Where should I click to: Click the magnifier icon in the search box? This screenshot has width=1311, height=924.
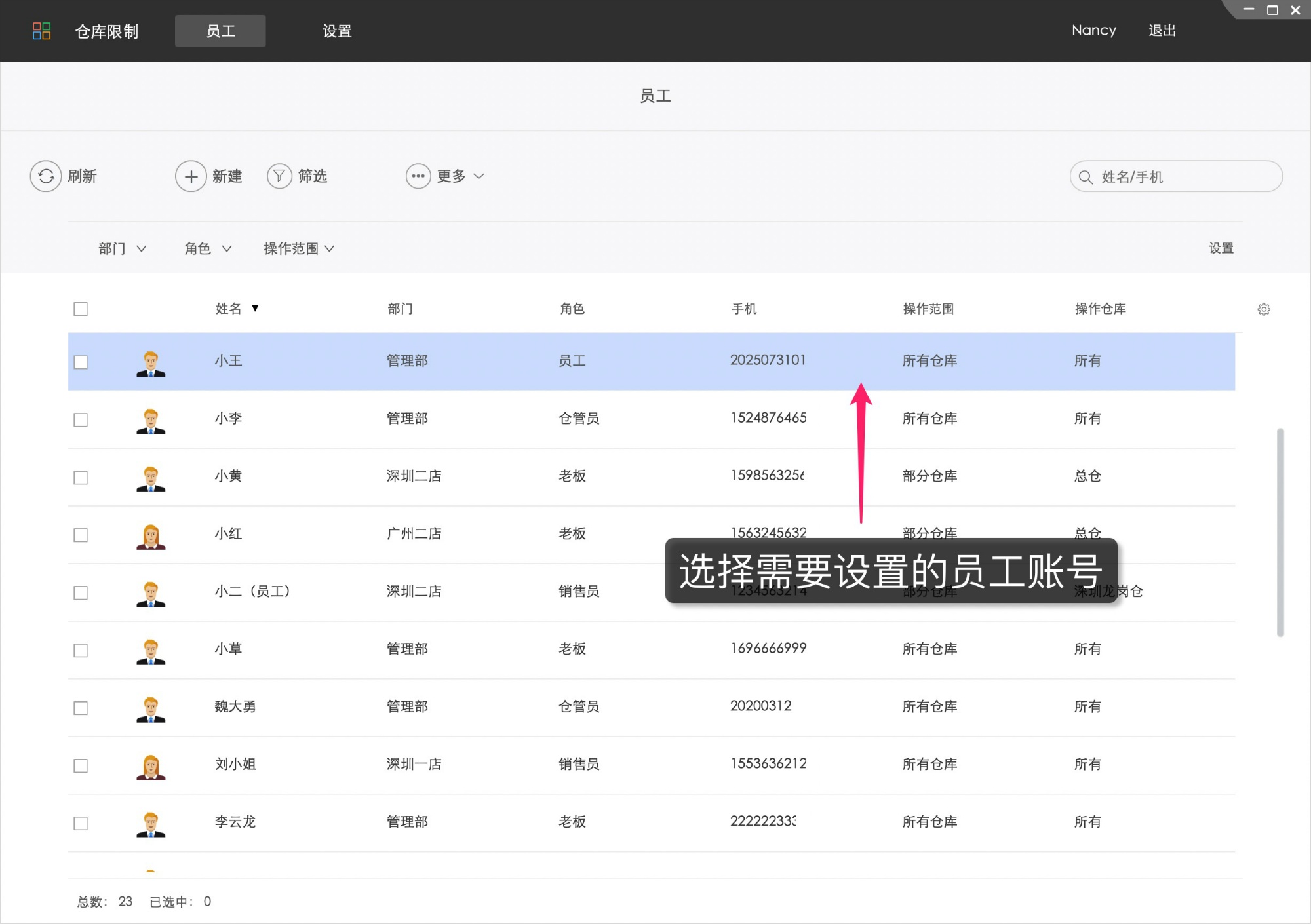point(1086,176)
